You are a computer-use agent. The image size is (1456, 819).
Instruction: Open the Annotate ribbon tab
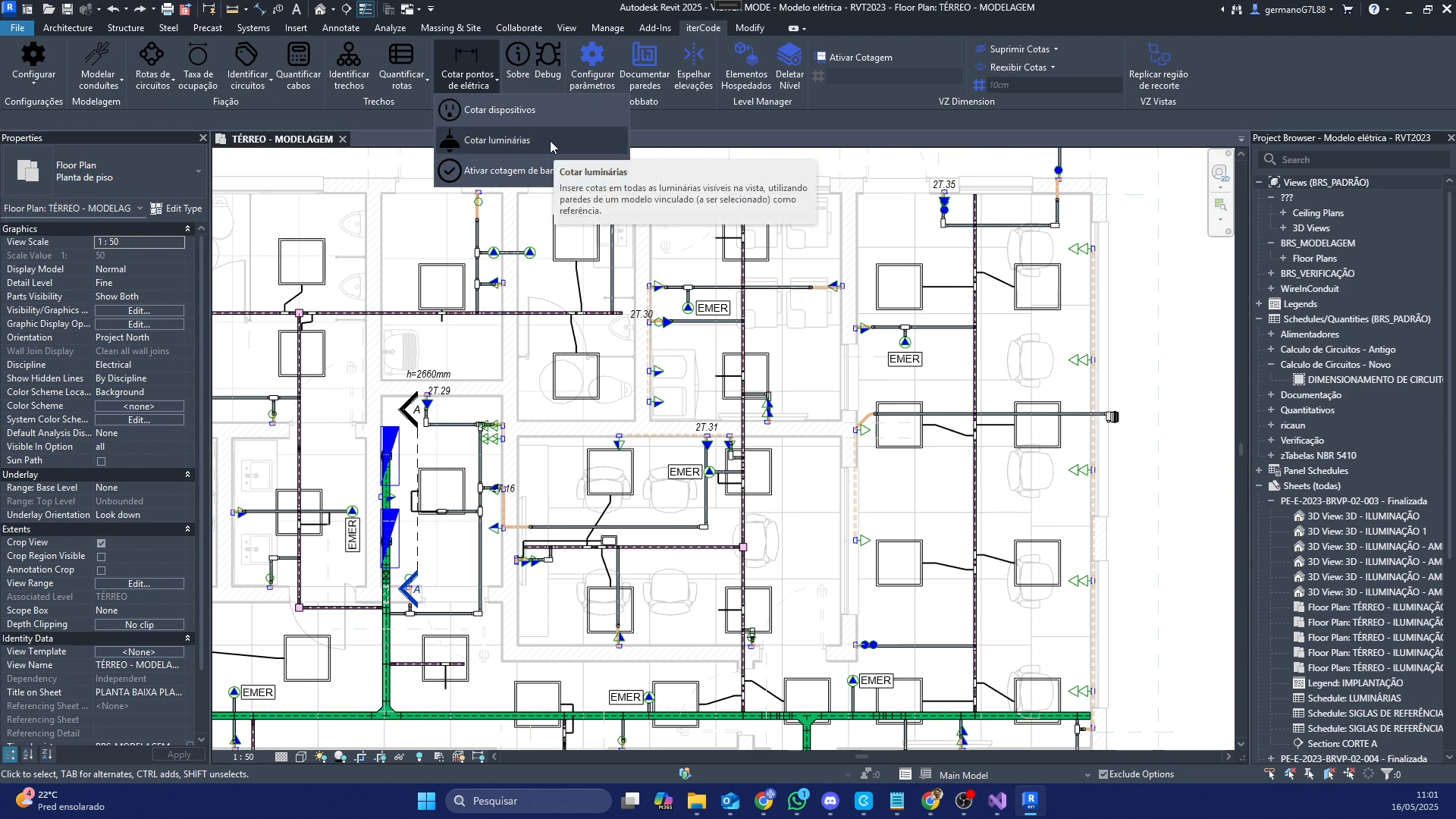click(x=340, y=27)
